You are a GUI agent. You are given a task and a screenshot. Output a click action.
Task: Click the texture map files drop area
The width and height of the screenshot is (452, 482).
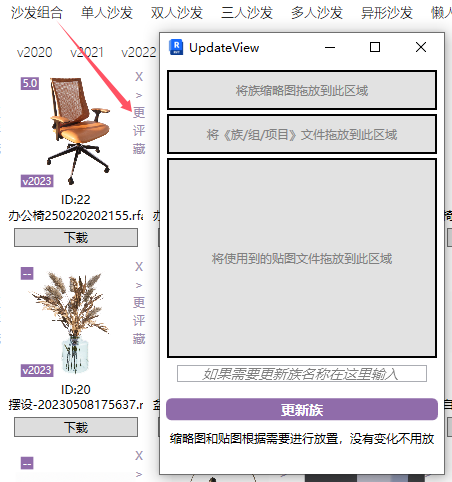pyautogui.click(x=302, y=258)
